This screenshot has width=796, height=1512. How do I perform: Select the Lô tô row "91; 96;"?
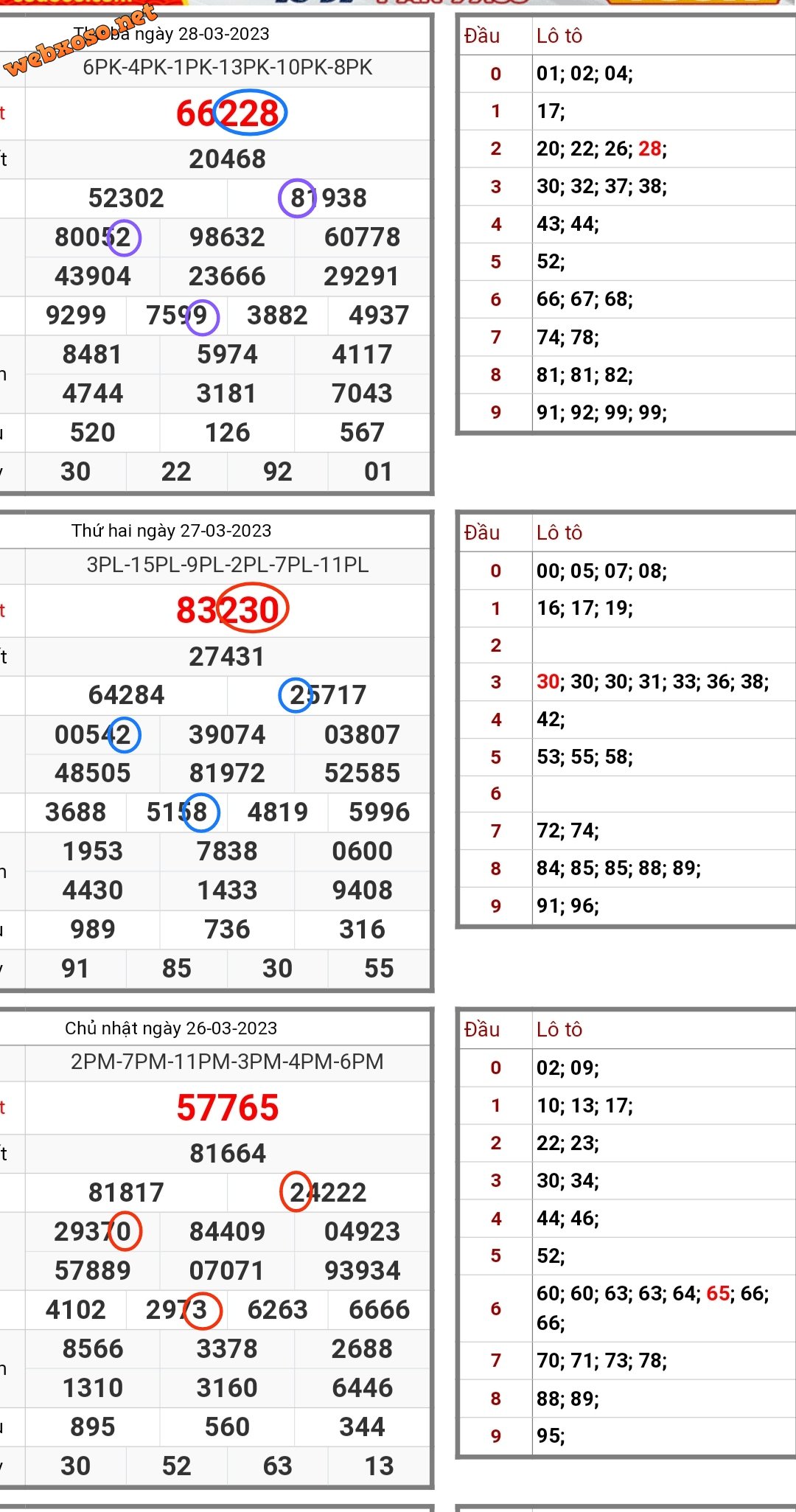coord(568,906)
